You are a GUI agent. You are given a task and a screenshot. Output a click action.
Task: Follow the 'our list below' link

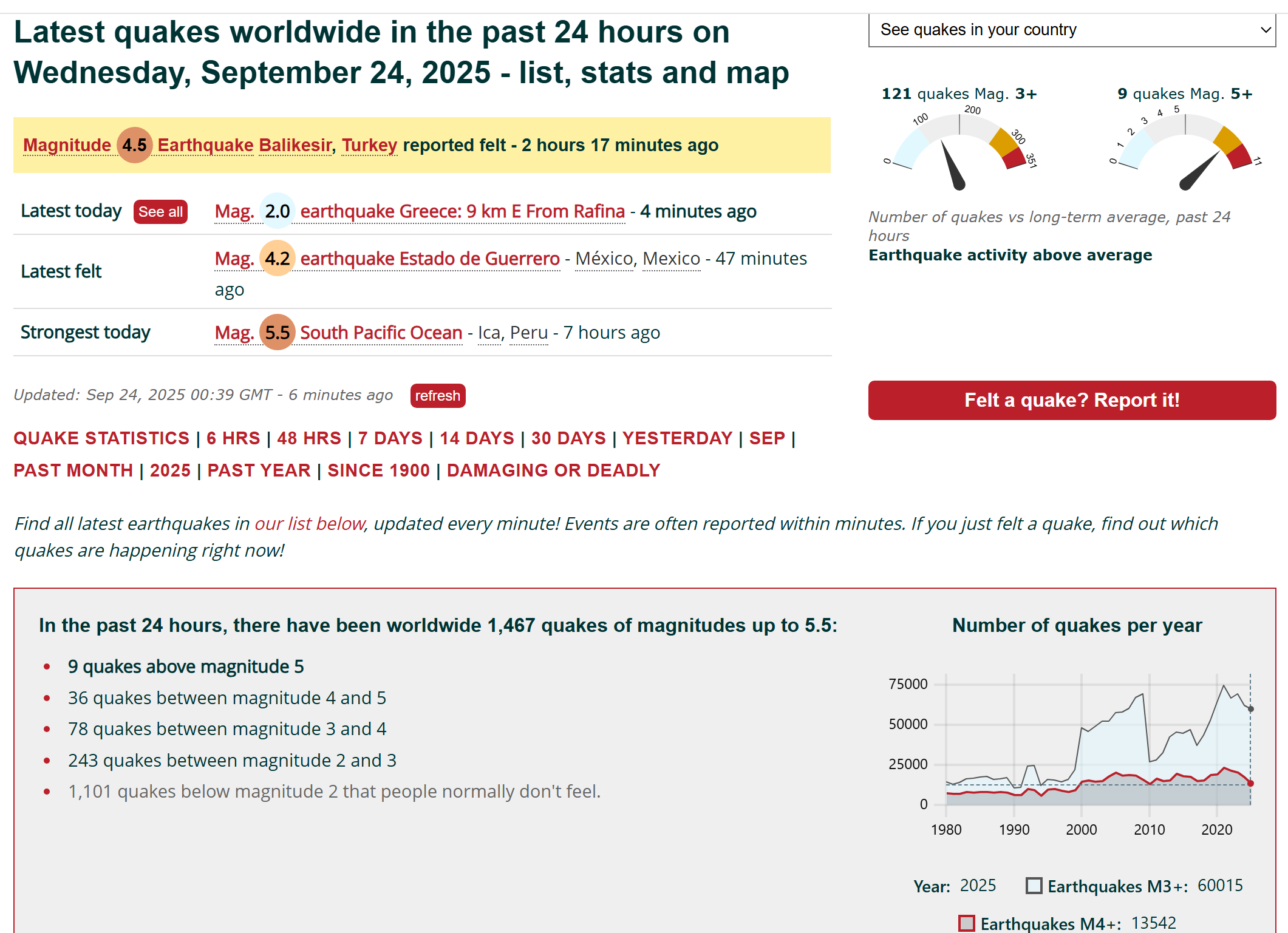[x=310, y=524]
